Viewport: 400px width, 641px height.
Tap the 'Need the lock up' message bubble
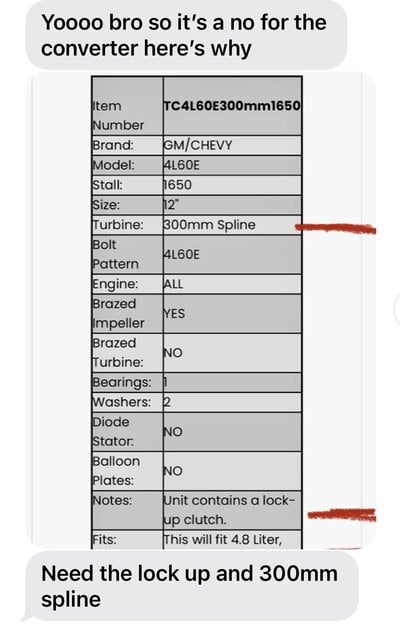(190, 586)
